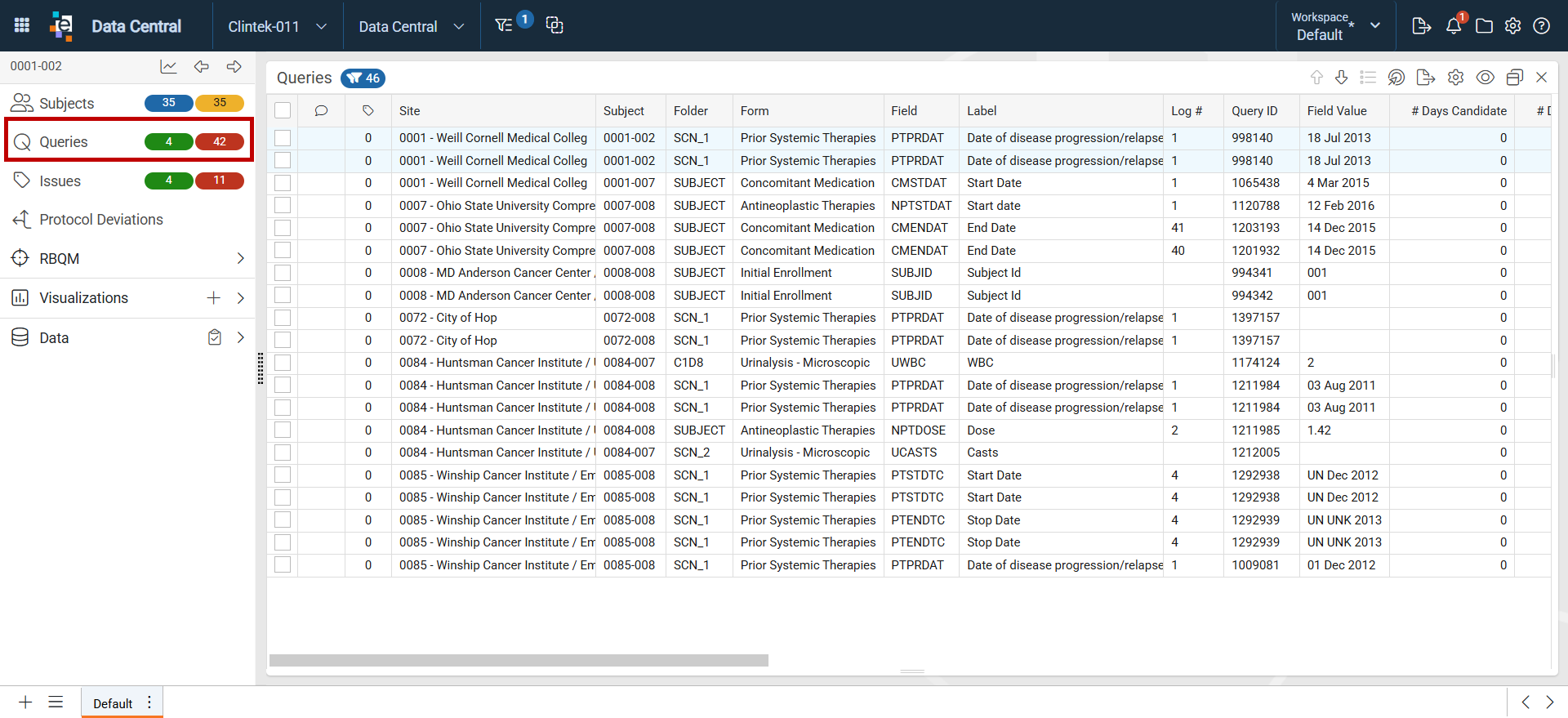The width and height of the screenshot is (1568, 718).
Task: Open the sheet list hamburger icon
Action: point(56,702)
